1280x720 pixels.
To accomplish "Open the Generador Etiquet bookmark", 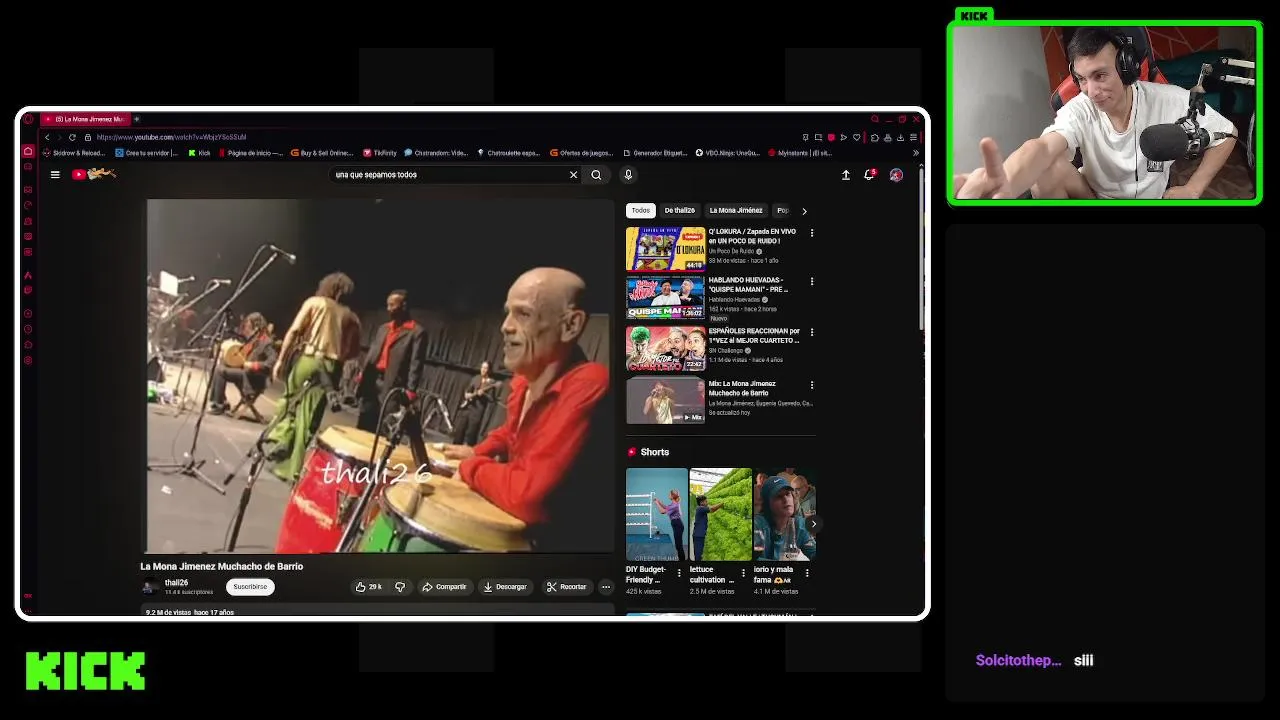I will 655,153.
